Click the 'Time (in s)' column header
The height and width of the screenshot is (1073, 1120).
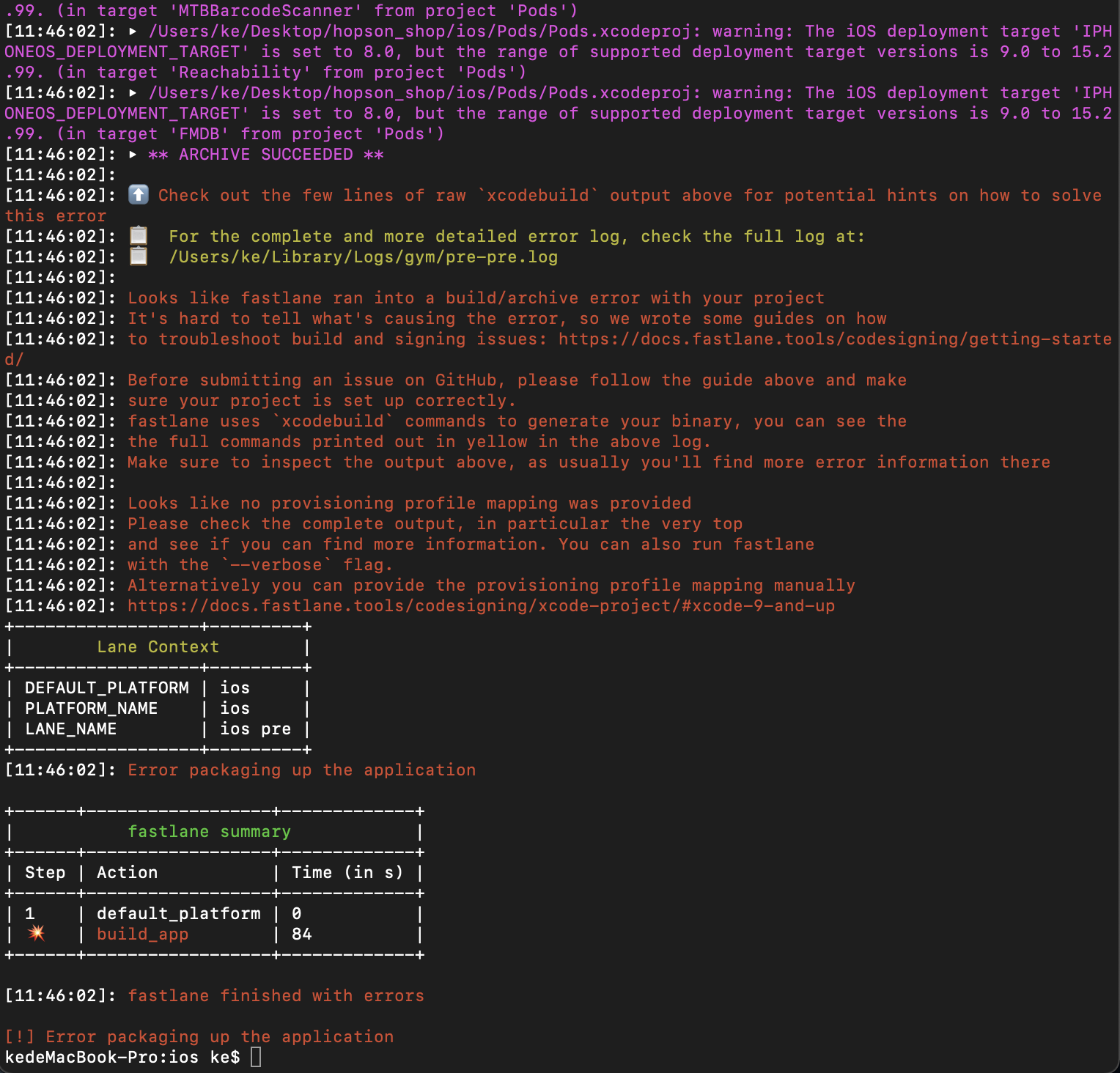click(348, 872)
